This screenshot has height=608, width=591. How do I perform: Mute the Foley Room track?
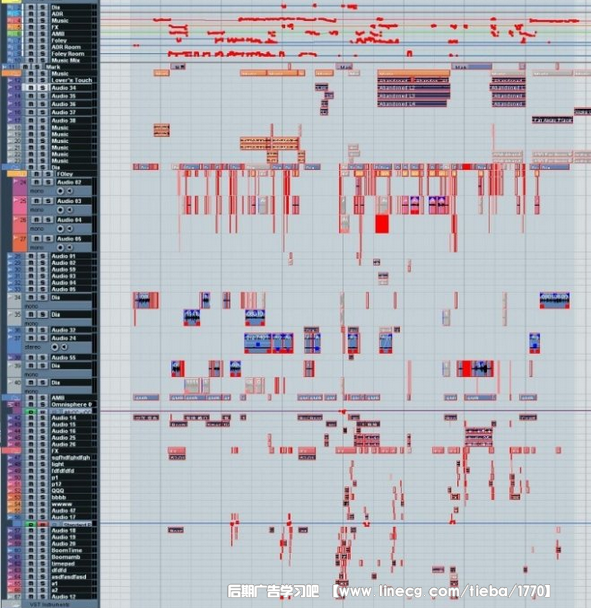31,54
